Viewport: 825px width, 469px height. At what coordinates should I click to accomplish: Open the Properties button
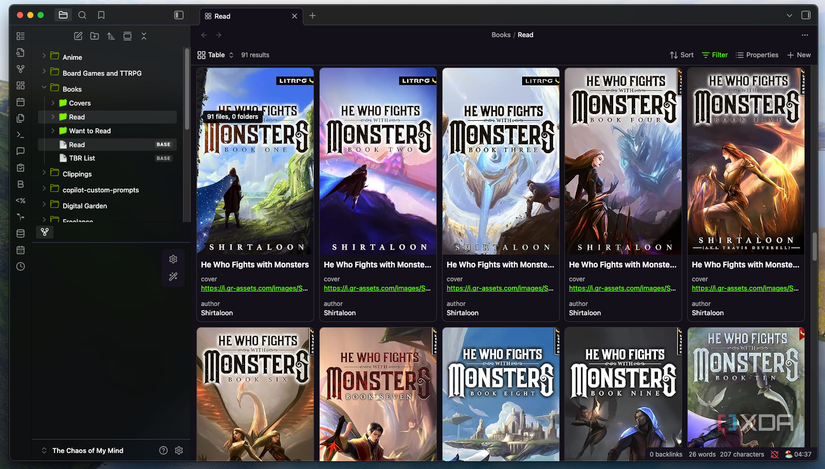757,55
